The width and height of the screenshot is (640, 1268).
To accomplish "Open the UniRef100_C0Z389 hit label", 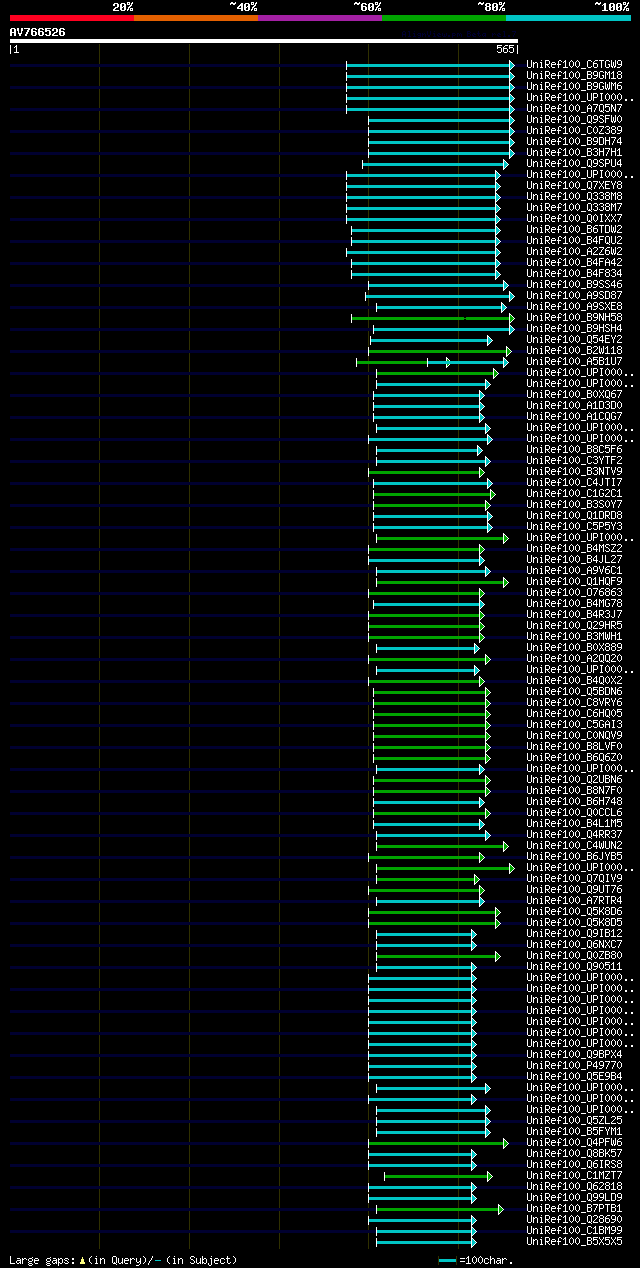I will pyautogui.click(x=574, y=130).
